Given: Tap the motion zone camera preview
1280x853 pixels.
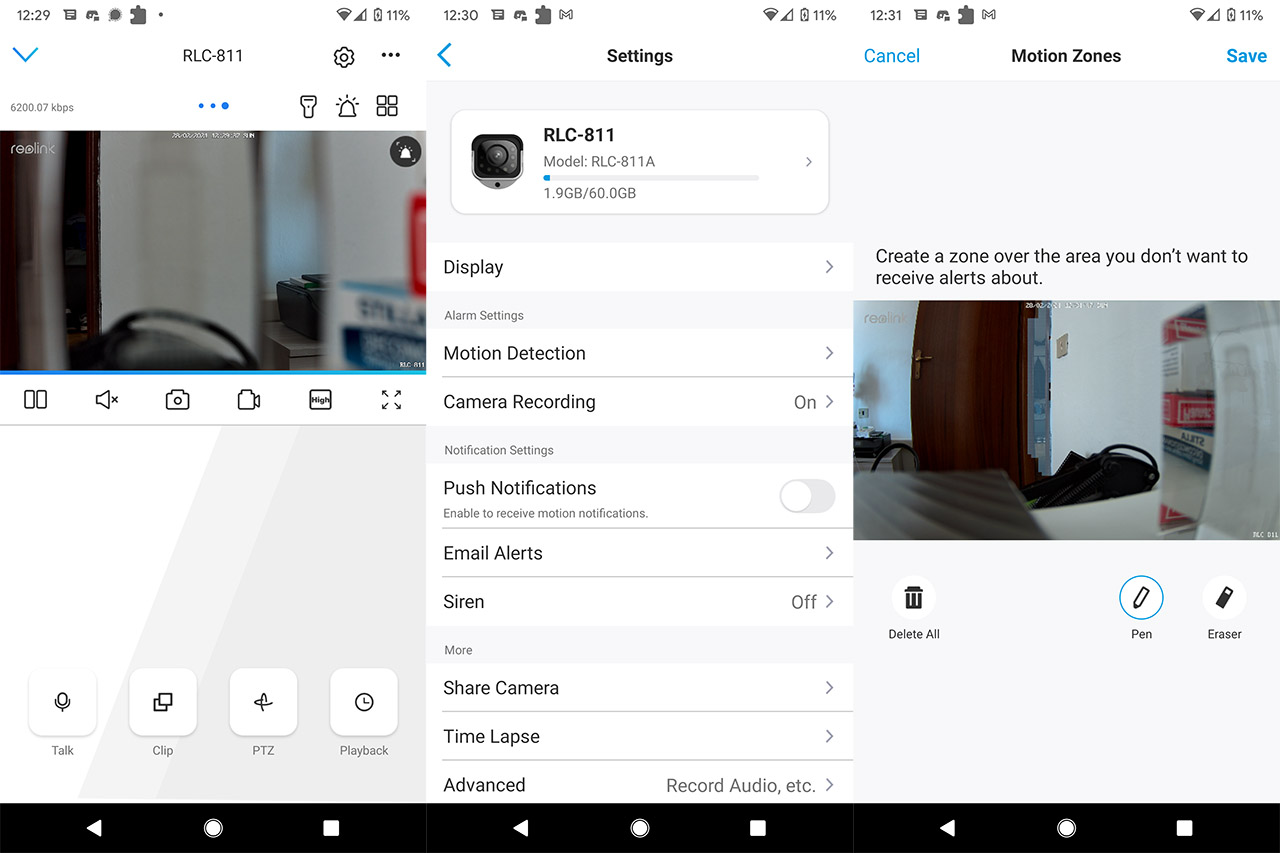Looking at the screenshot, I should pos(1066,420).
